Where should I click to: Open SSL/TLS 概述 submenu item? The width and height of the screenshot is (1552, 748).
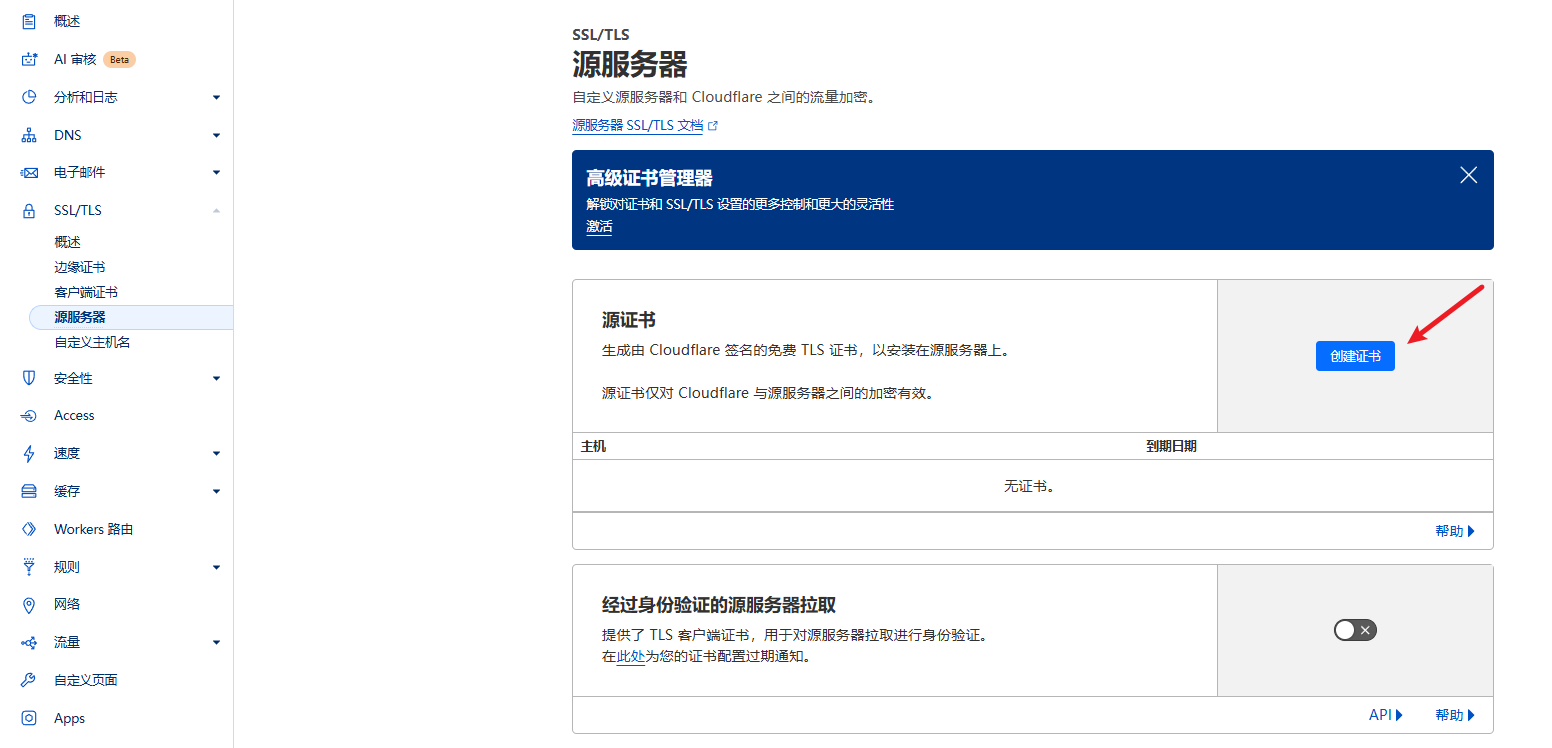coord(67,242)
